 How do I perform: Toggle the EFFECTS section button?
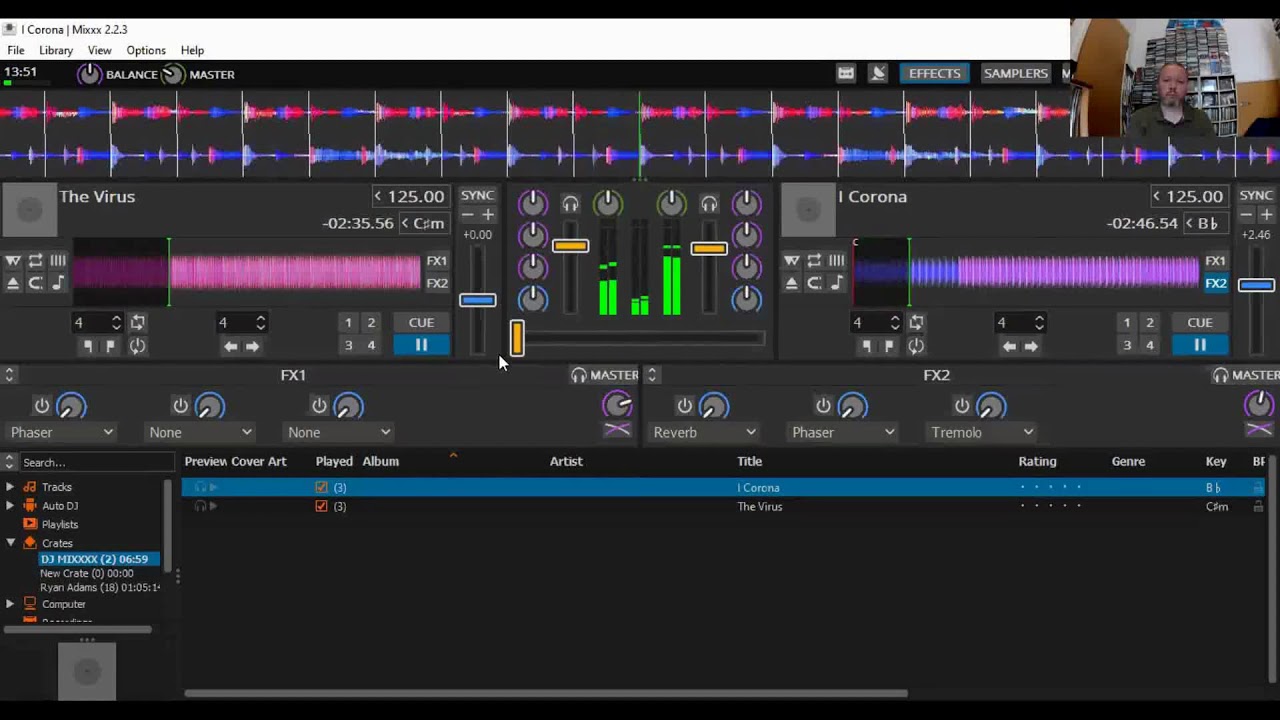click(934, 73)
